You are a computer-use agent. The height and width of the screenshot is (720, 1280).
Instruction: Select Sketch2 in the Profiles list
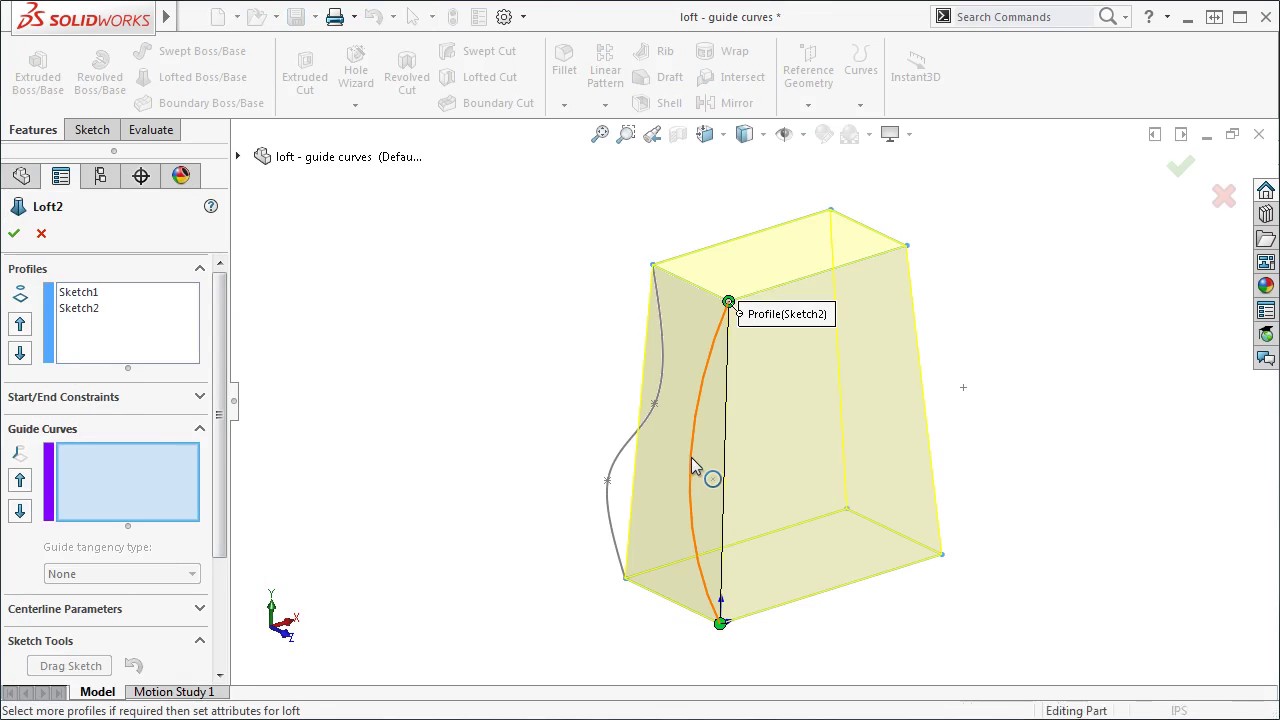(x=79, y=308)
